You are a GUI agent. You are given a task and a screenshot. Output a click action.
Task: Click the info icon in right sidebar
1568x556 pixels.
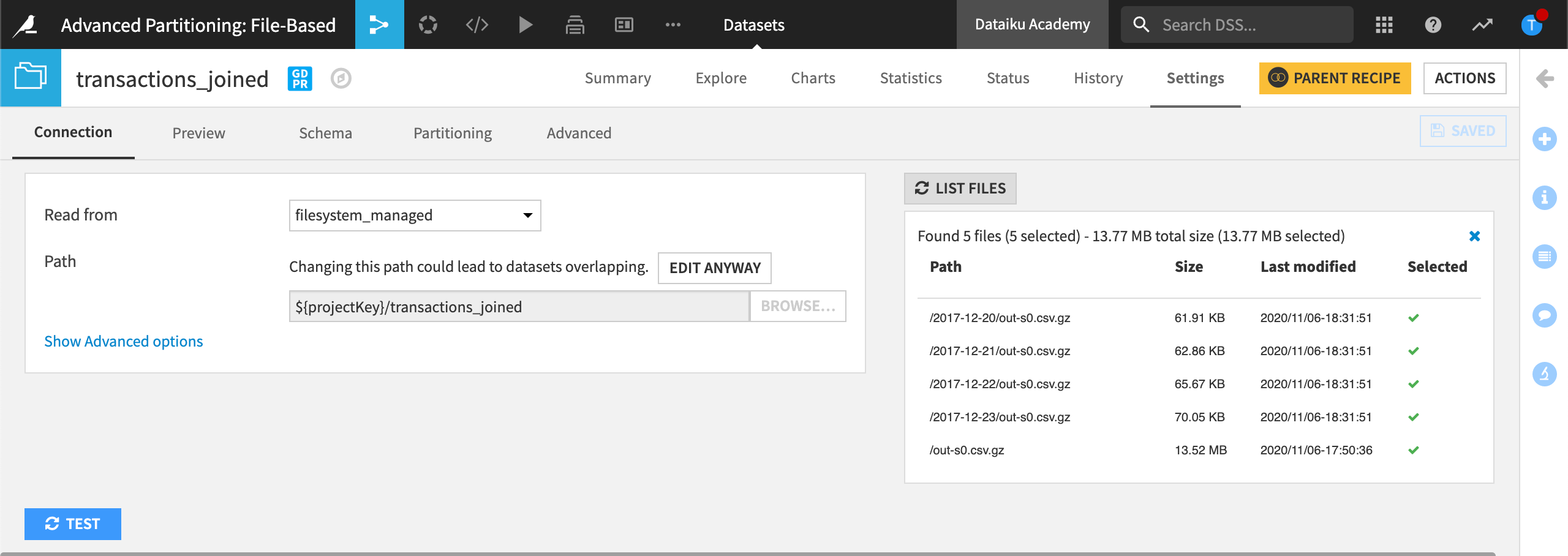[1545, 197]
